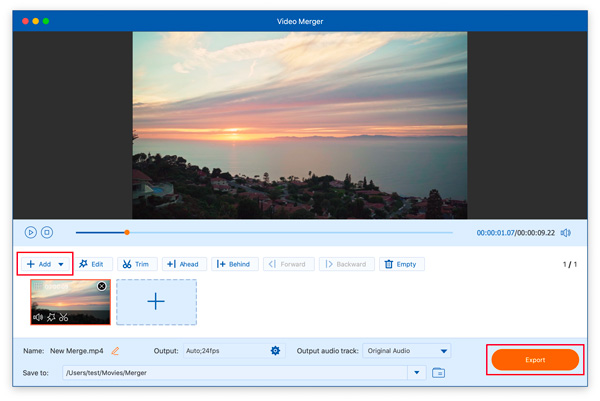Click the orange Export button
Viewport: 600px width, 401px height.
(x=535, y=360)
